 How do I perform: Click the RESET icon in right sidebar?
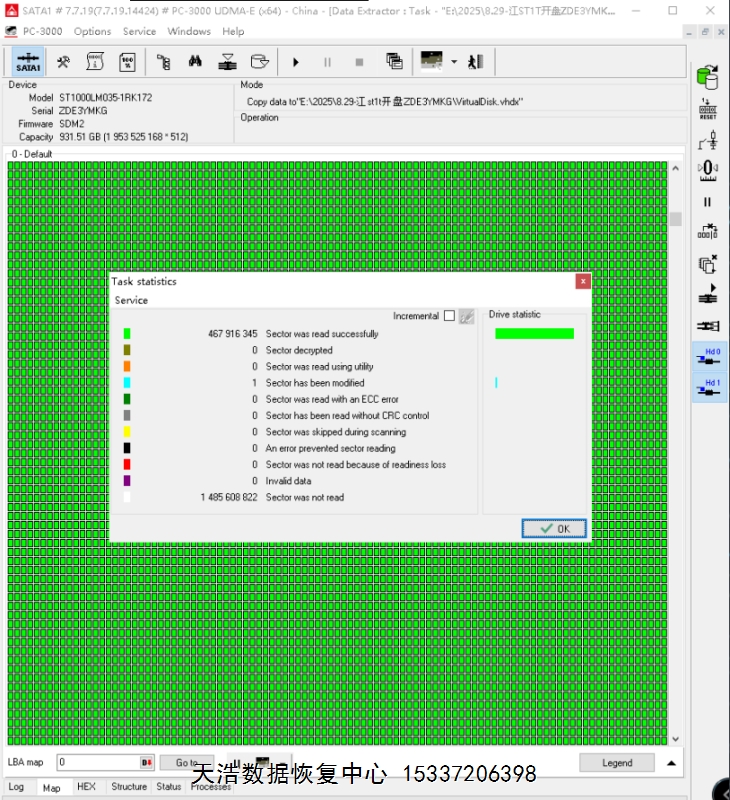coord(708,109)
